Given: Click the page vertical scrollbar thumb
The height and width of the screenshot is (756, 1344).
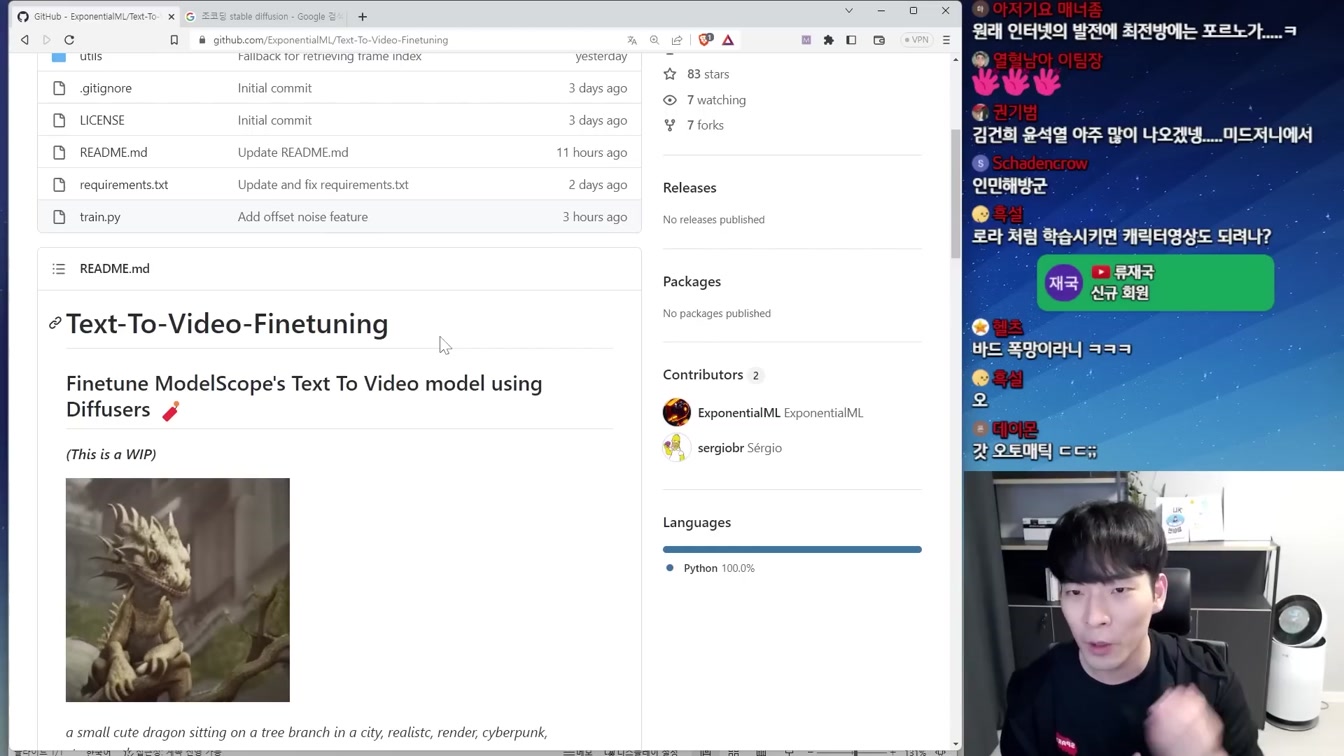Looking at the screenshot, I should 955,195.
